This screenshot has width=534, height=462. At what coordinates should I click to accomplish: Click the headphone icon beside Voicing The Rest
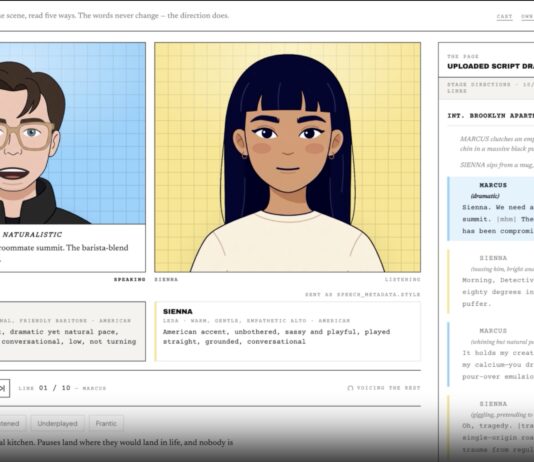pyautogui.click(x=350, y=388)
